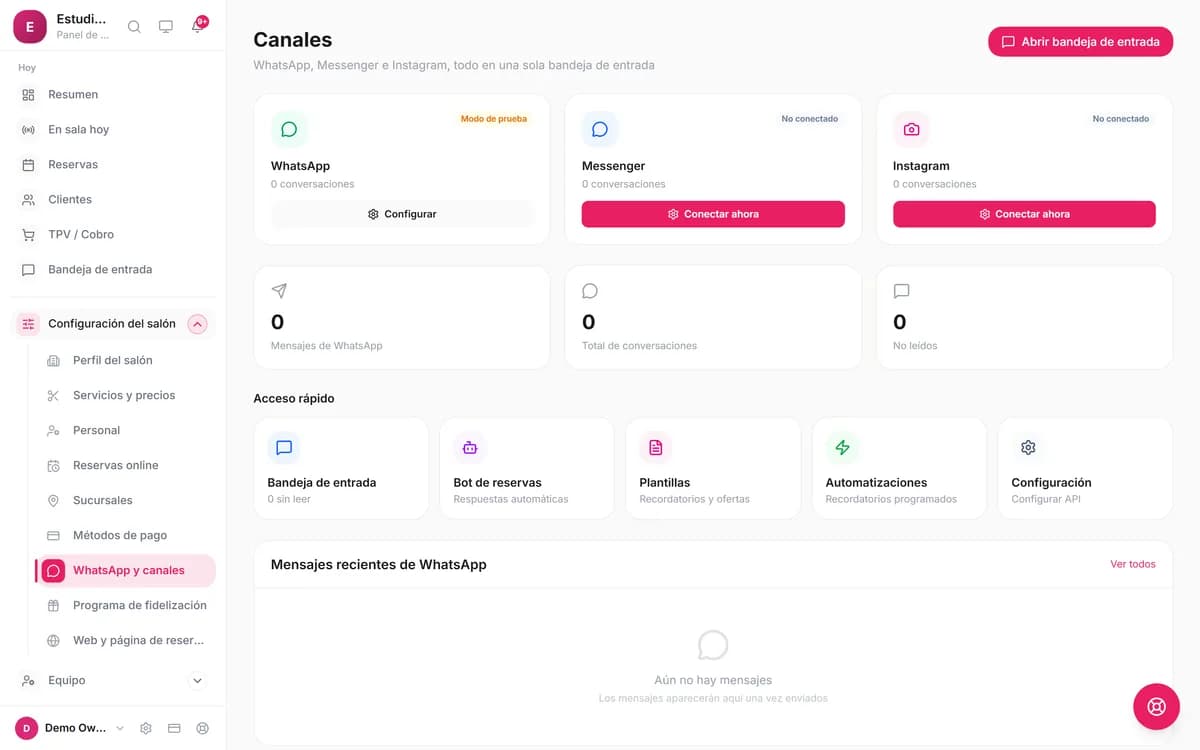Click the Automatizaciones lightning bolt icon

[x=842, y=448]
